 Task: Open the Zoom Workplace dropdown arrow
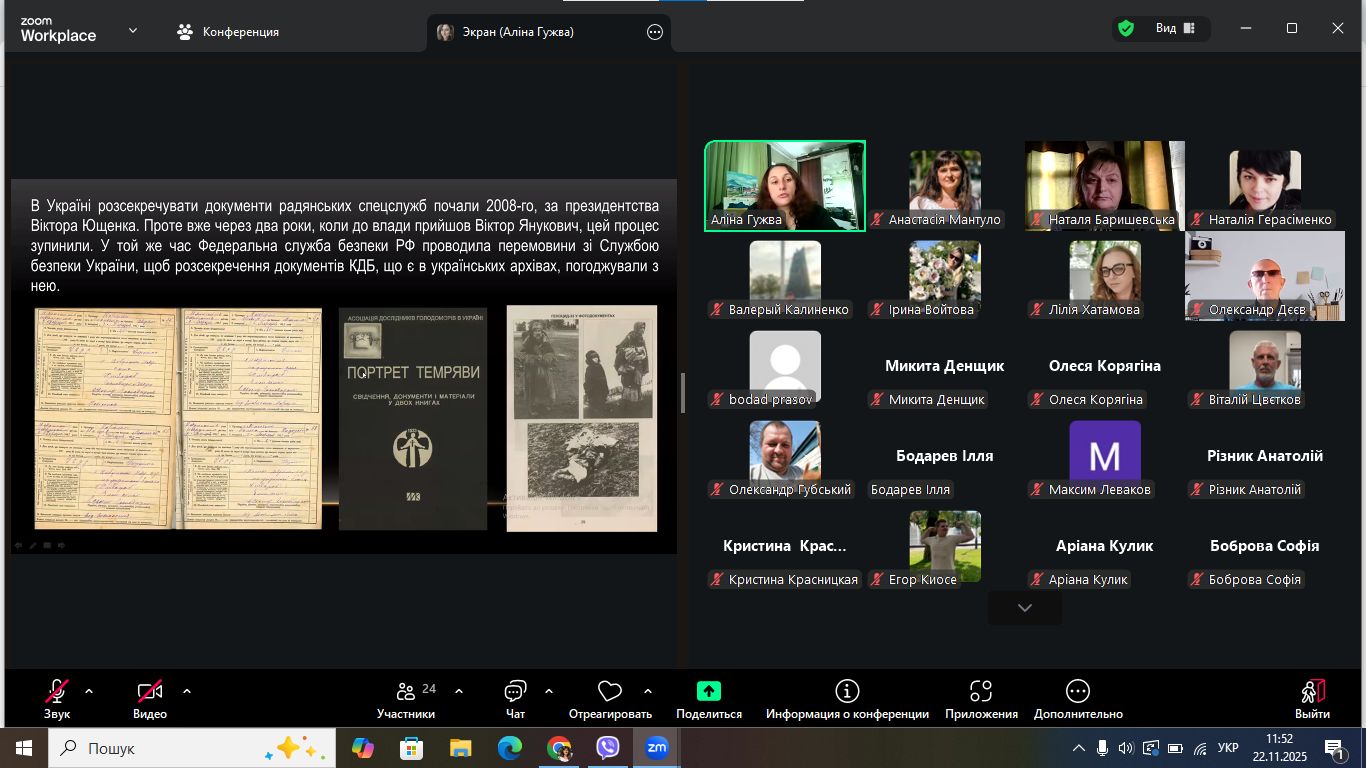pyautogui.click(x=133, y=31)
